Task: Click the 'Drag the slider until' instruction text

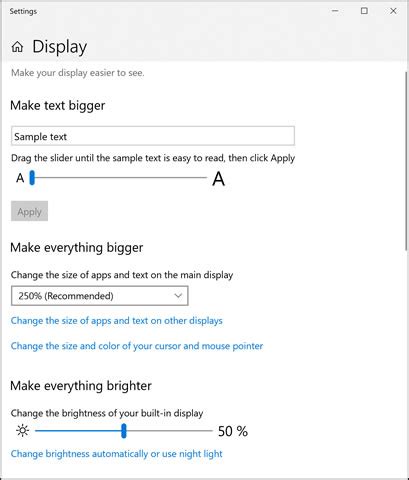Action: coord(153,158)
